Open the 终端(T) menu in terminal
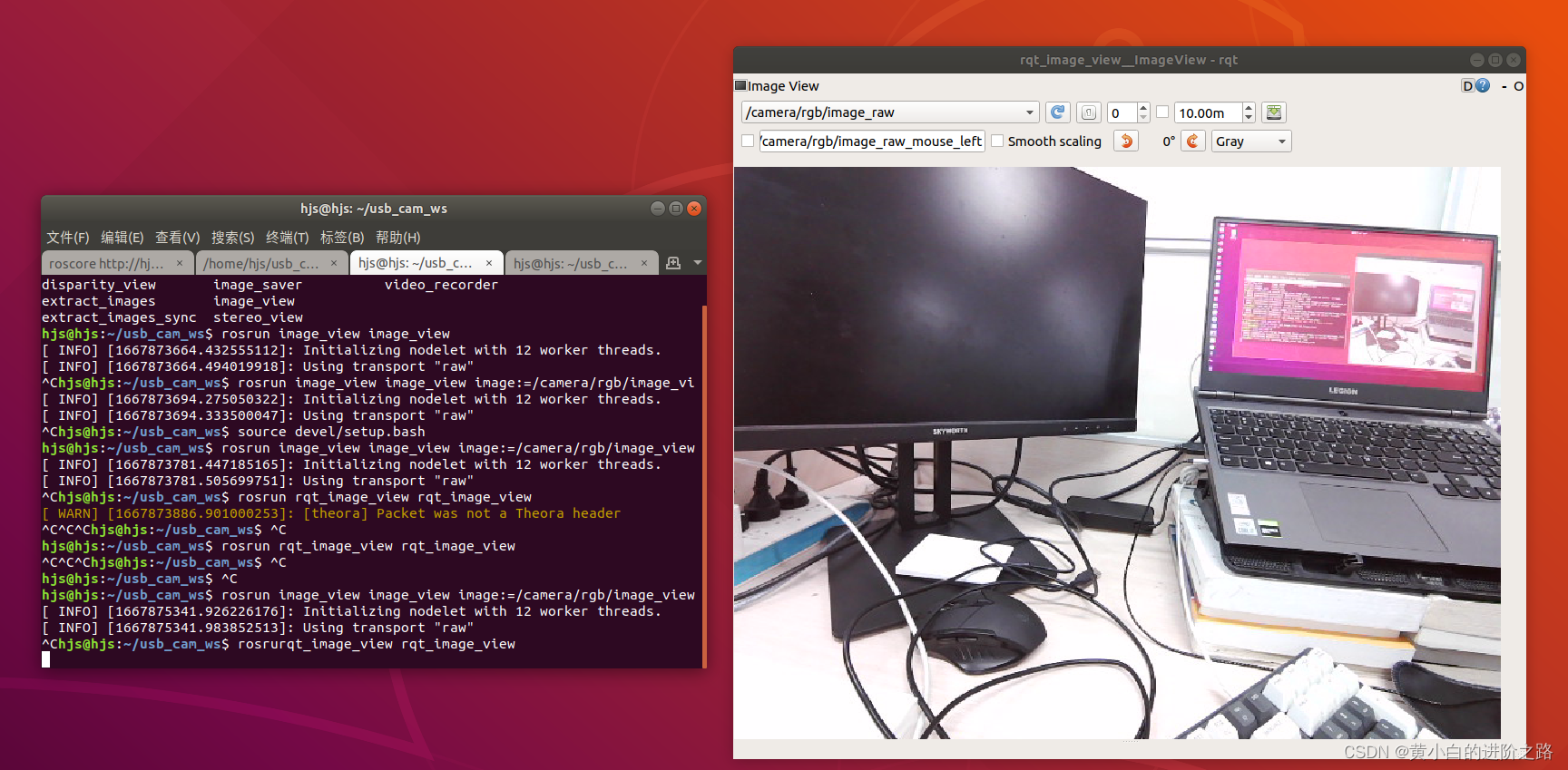The image size is (1568, 770). click(288, 238)
